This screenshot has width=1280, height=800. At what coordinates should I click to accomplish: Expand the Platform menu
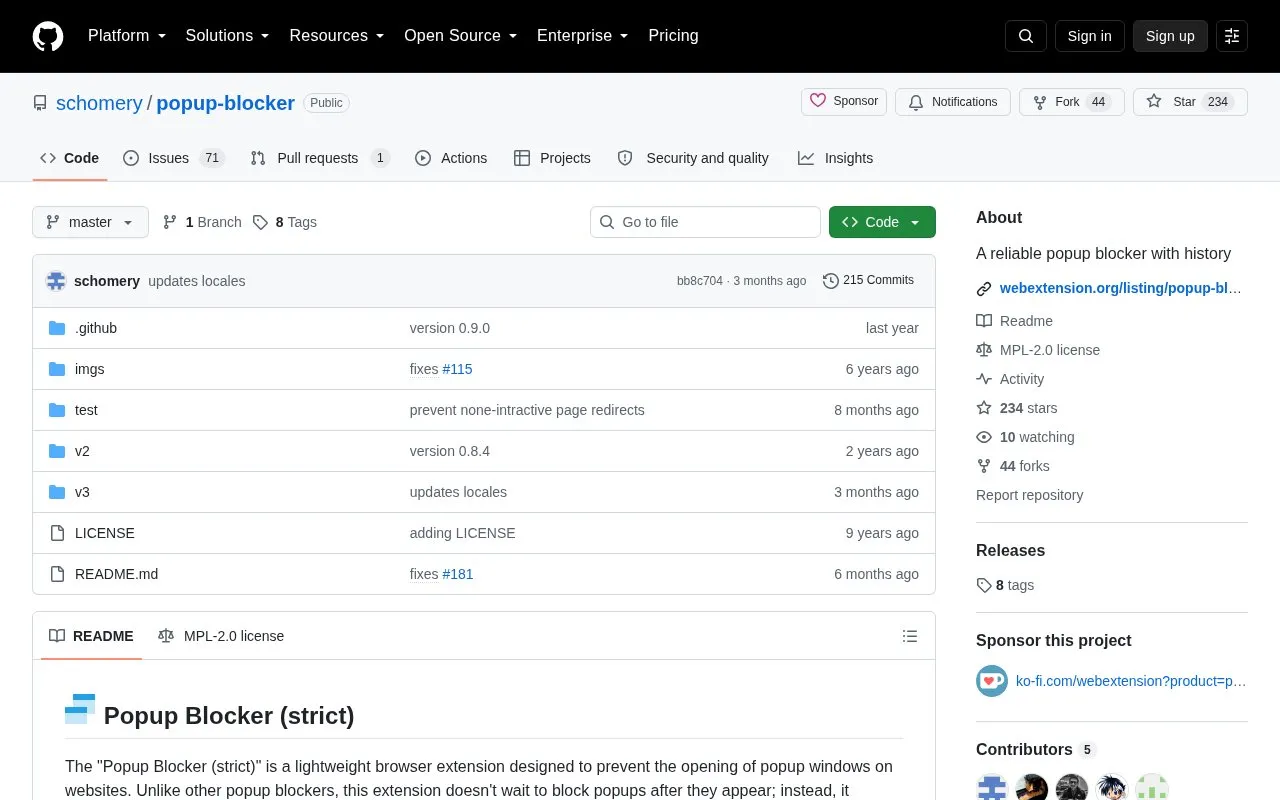(x=127, y=36)
